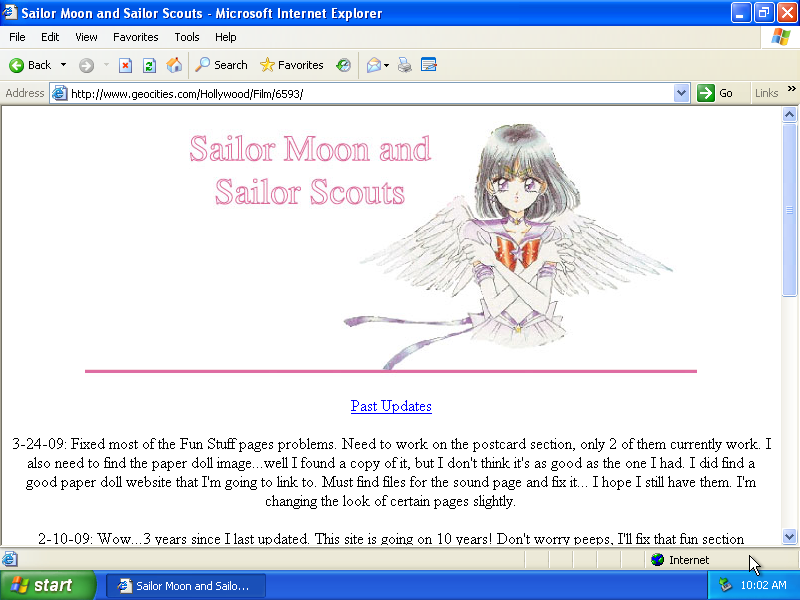This screenshot has height=600, width=800.
Task: Open the Tools menu
Action: (x=187, y=37)
